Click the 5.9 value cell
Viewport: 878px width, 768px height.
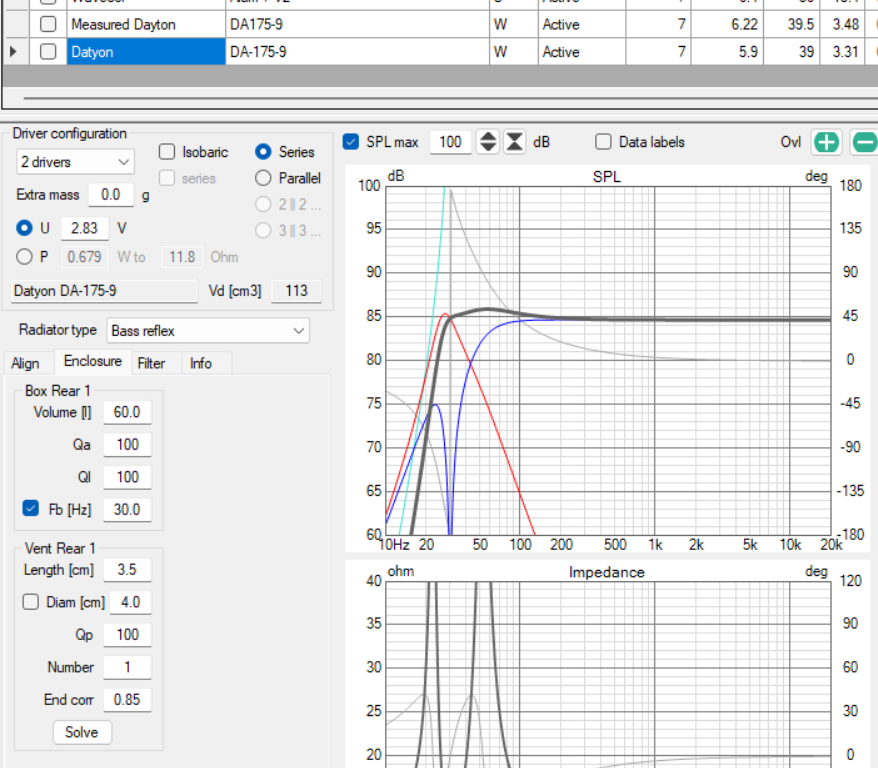point(727,51)
